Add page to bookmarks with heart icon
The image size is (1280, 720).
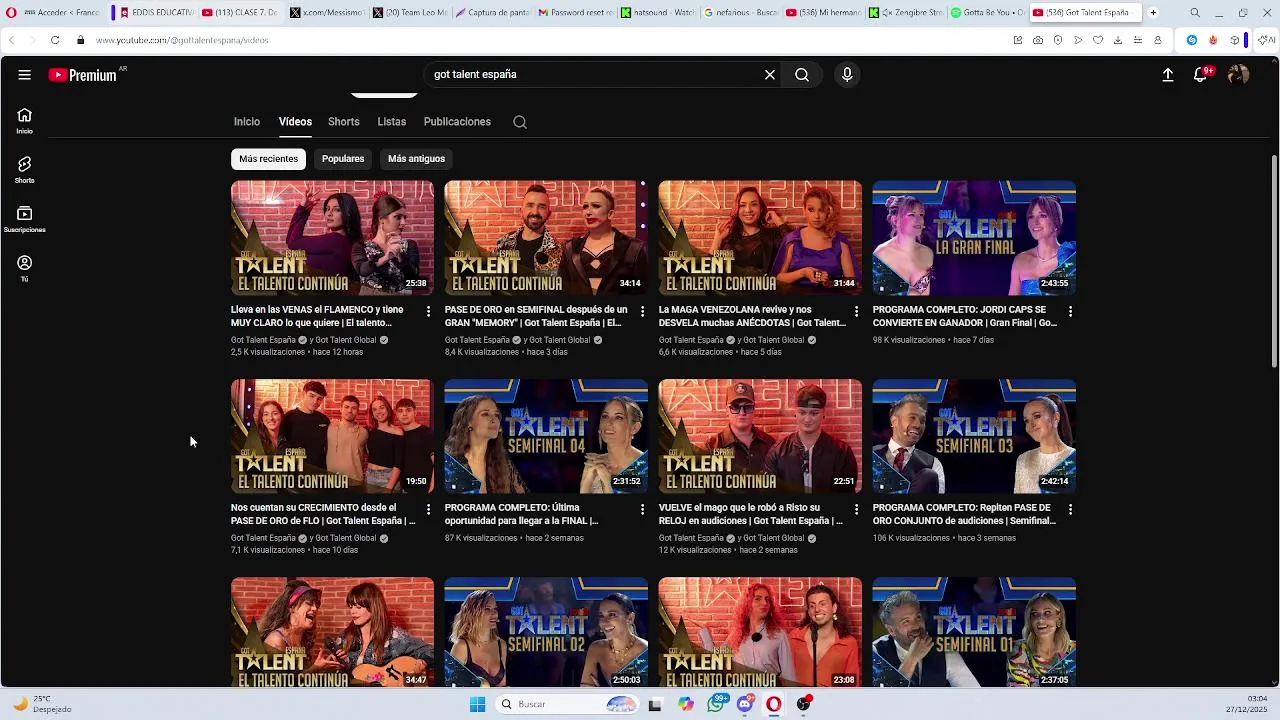coord(1098,40)
